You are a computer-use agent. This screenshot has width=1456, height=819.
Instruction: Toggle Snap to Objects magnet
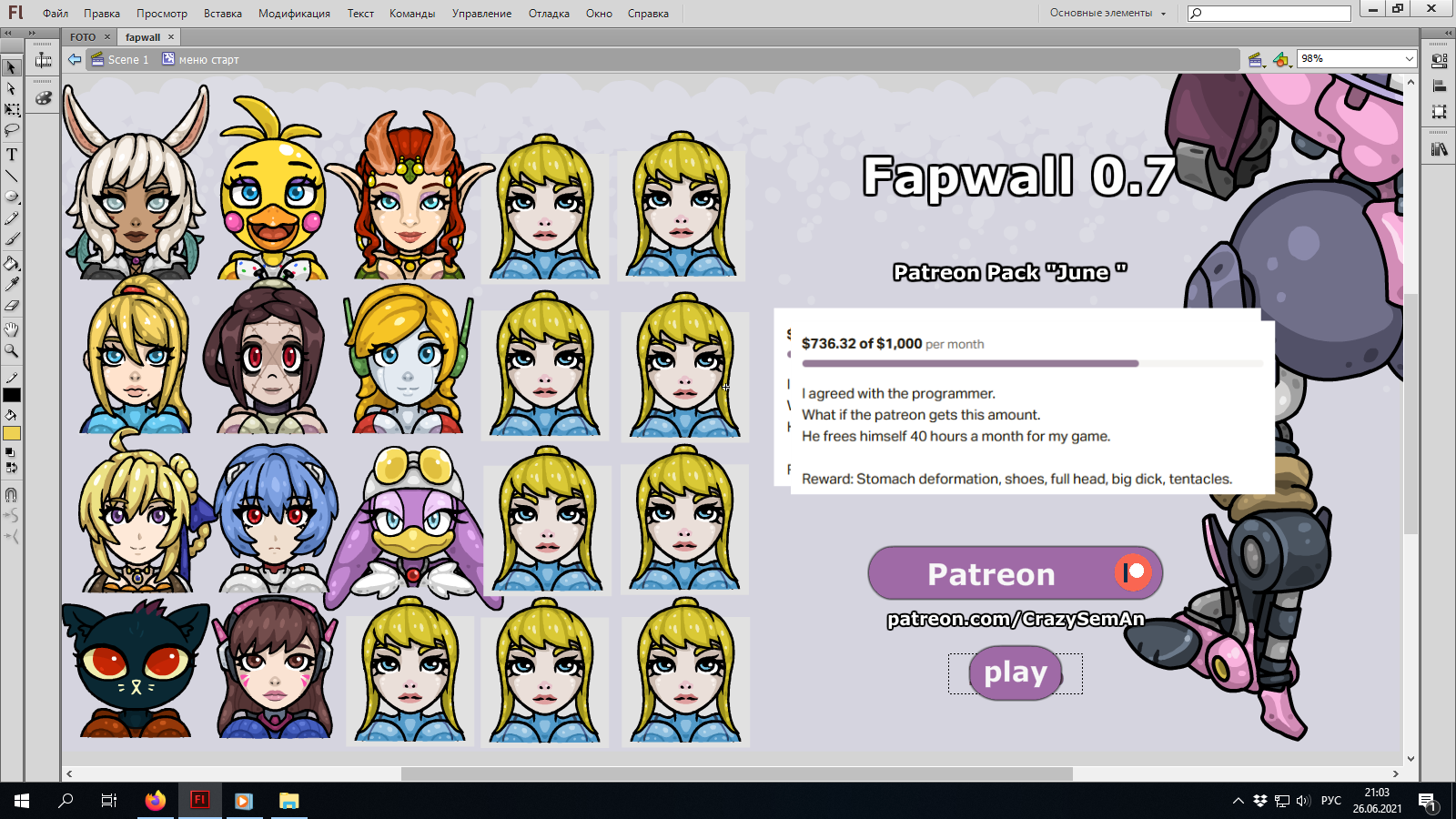(x=12, y=495)
